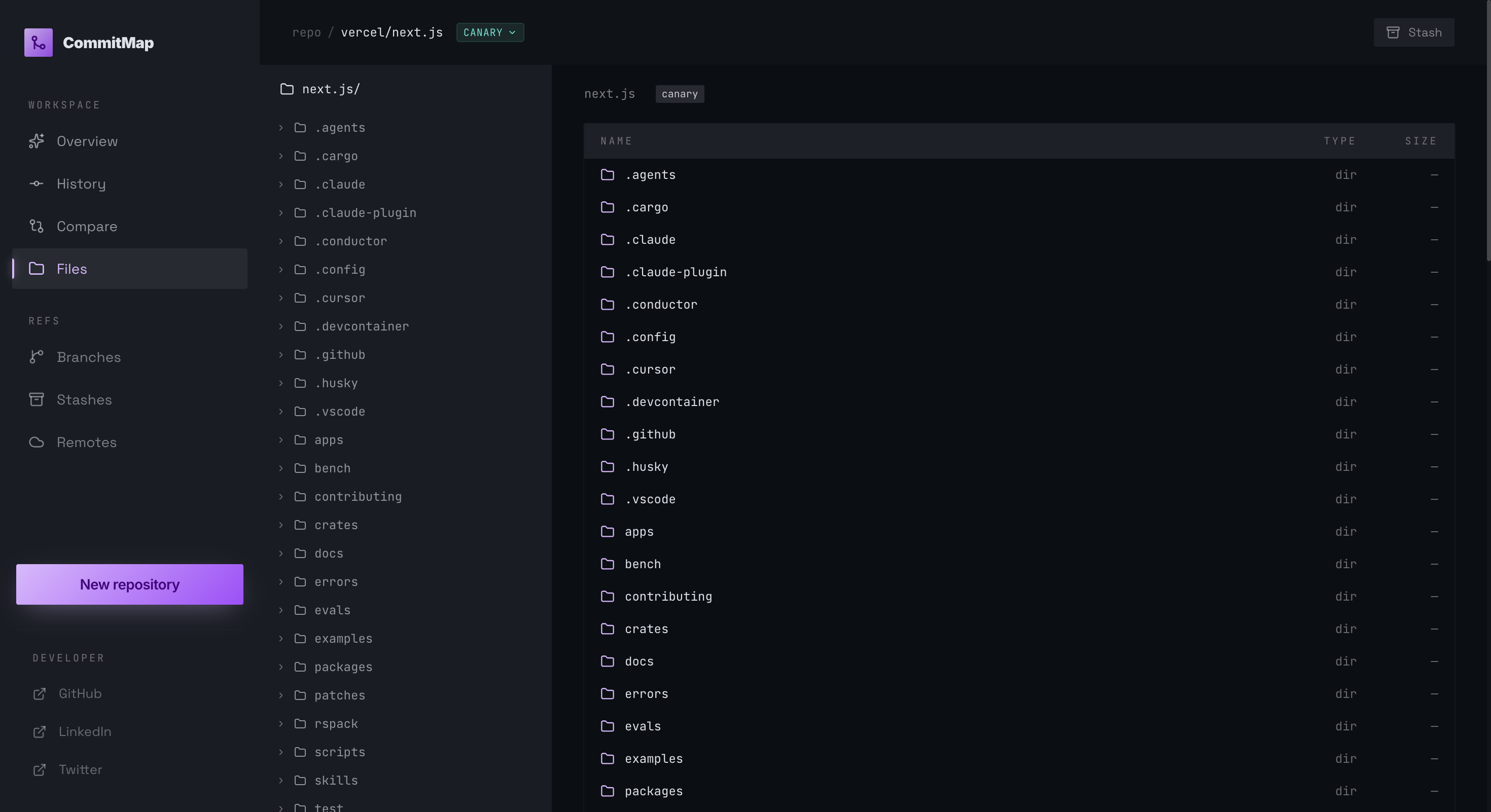Expand the scripts folder in tree
The width and height of the screenshot is (1491, 812).
(281, 752)
